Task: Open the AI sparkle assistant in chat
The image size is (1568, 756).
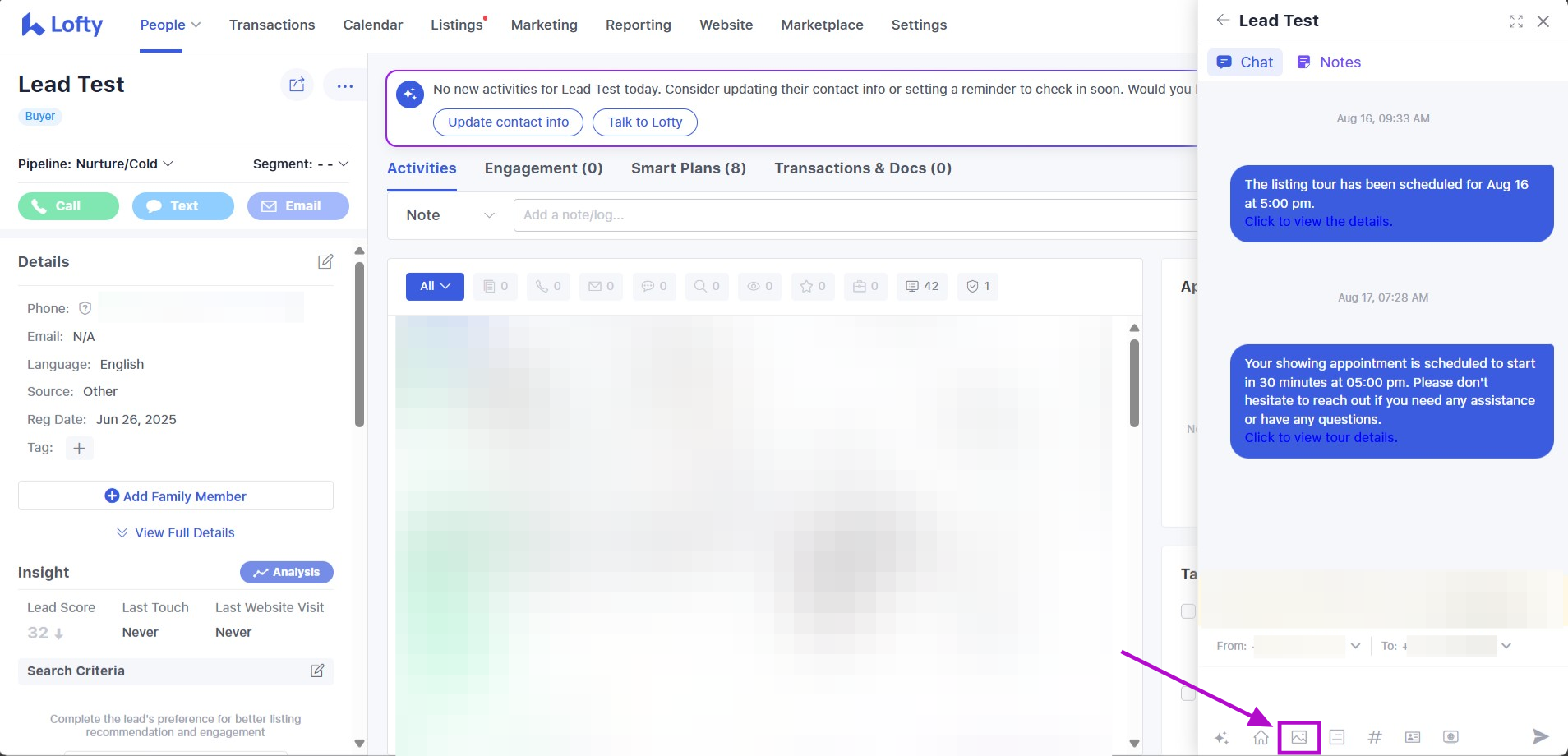Action: pos(1222,737)
